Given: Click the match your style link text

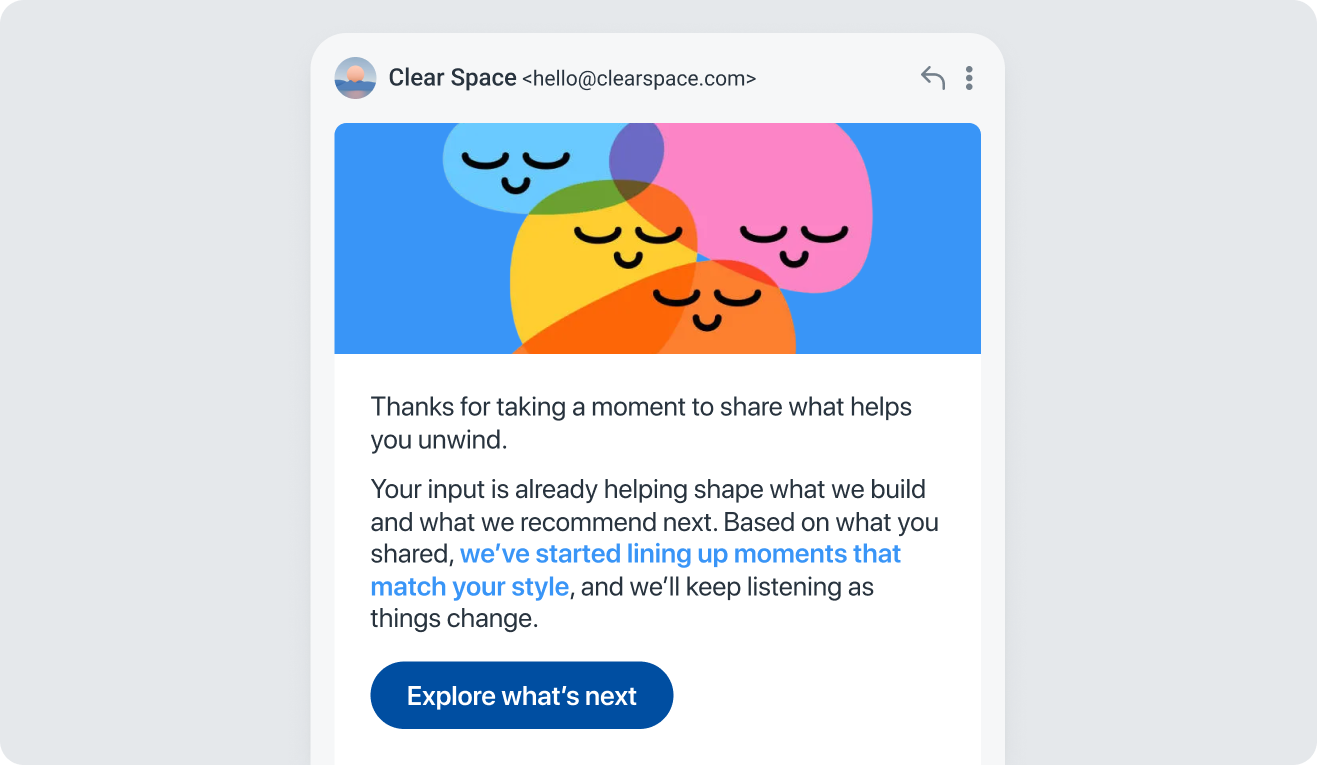Looking at the screenshot, I should click(x=469, y=586).
